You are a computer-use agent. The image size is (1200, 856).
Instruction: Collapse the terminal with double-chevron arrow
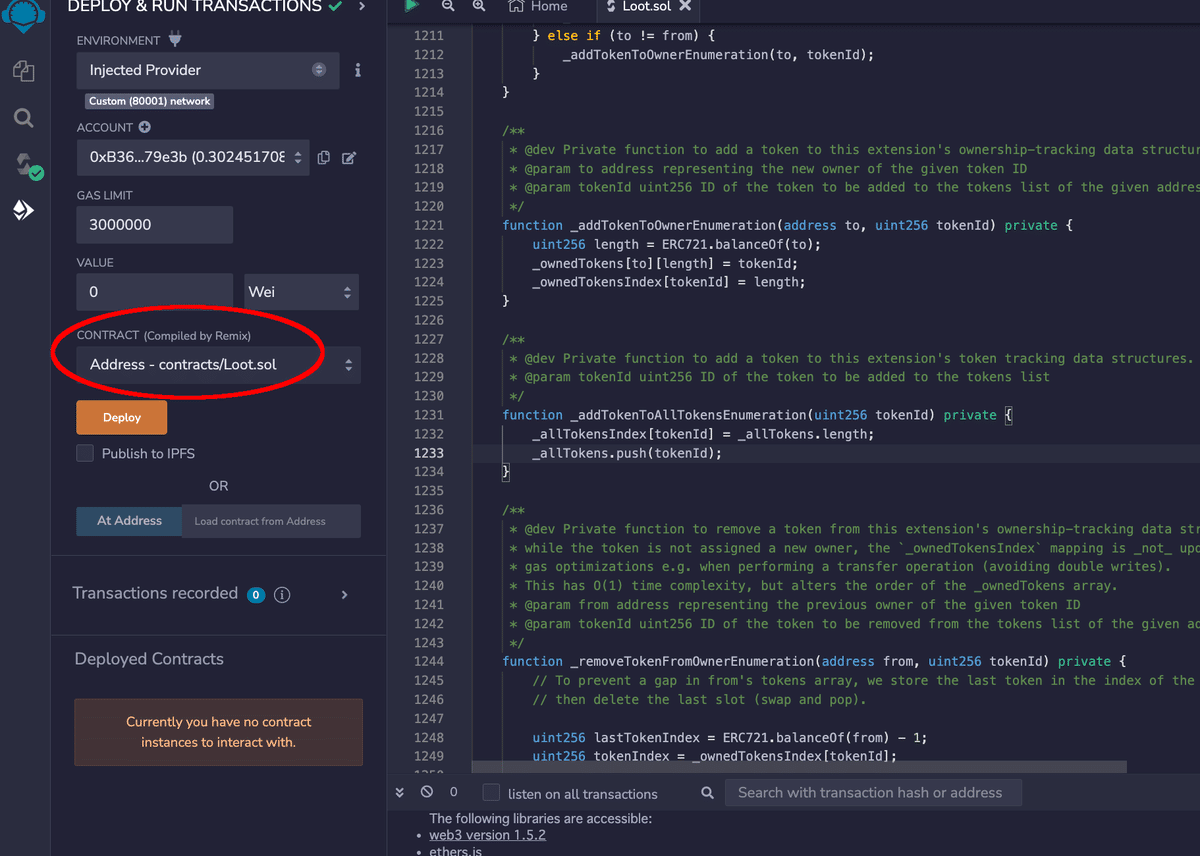[400, 792]
